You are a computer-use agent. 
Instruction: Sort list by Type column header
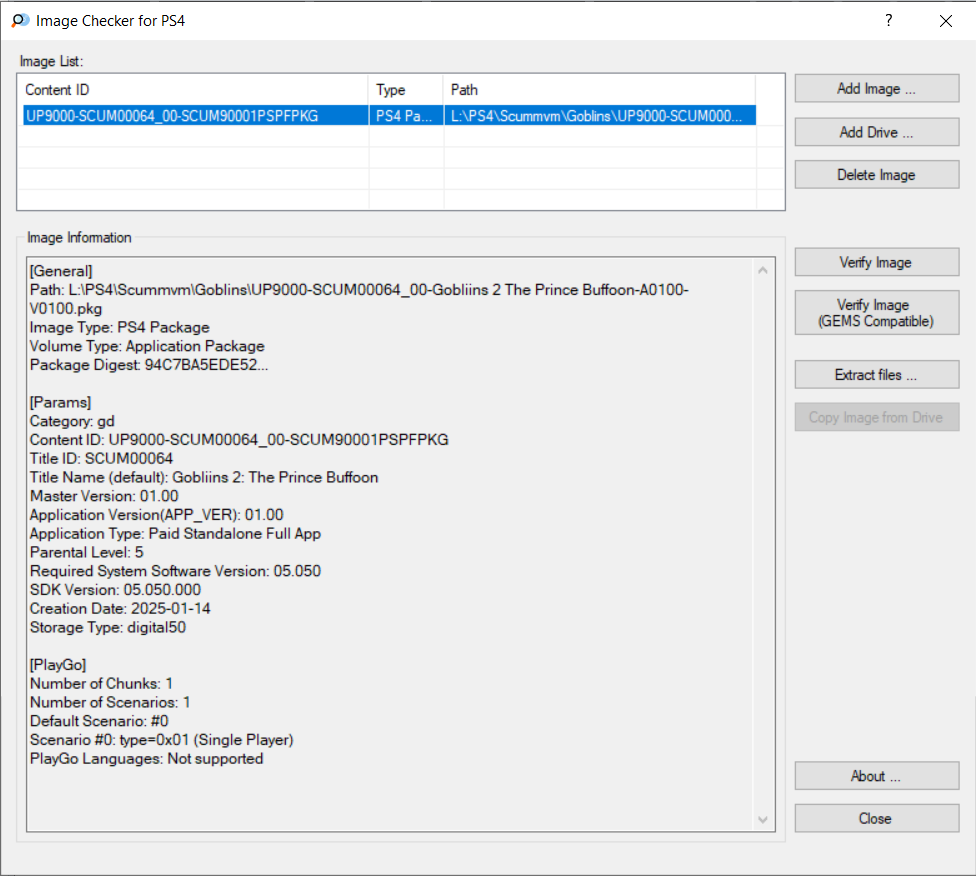(x=406, y=90)
